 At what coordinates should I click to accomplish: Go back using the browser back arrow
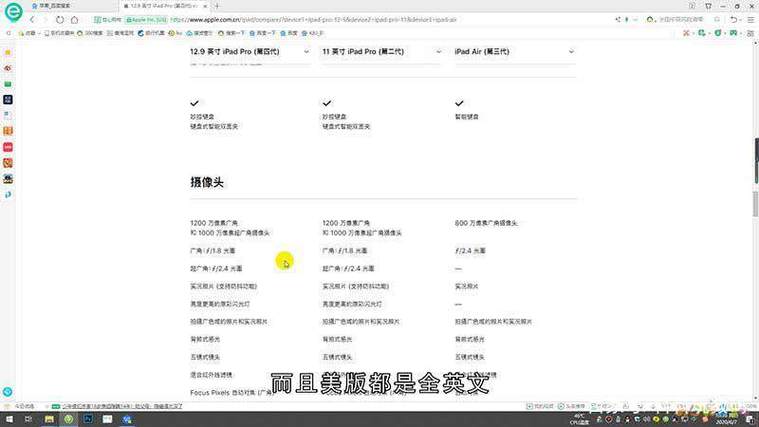(x=32, y=20)
